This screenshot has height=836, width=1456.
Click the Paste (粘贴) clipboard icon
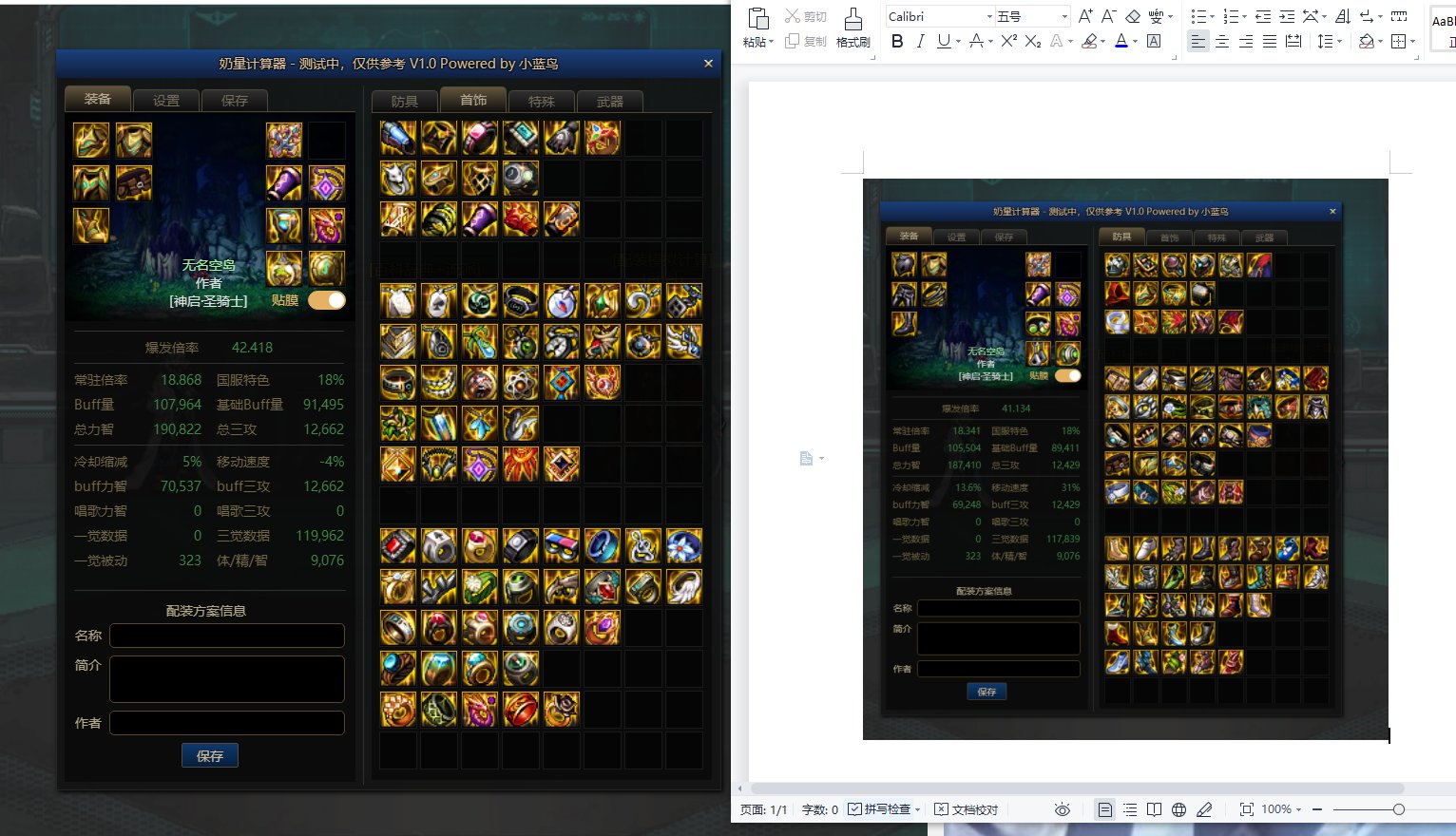757,19
